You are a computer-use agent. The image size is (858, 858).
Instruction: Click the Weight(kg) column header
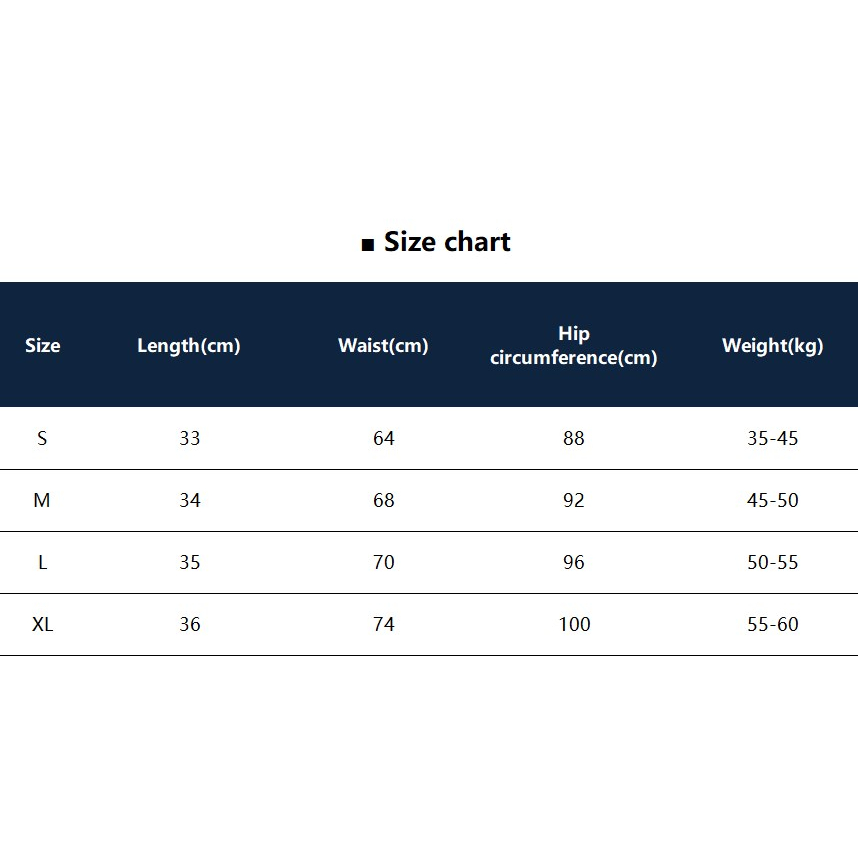pyautogui.click(x=772, y=346)
